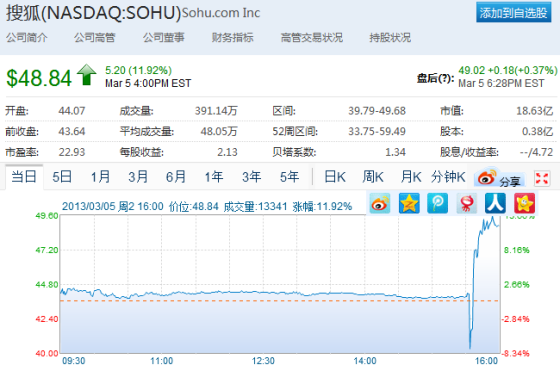
Task: Open 财务指标 financial indicators link
Action: (x=232, y=37)
